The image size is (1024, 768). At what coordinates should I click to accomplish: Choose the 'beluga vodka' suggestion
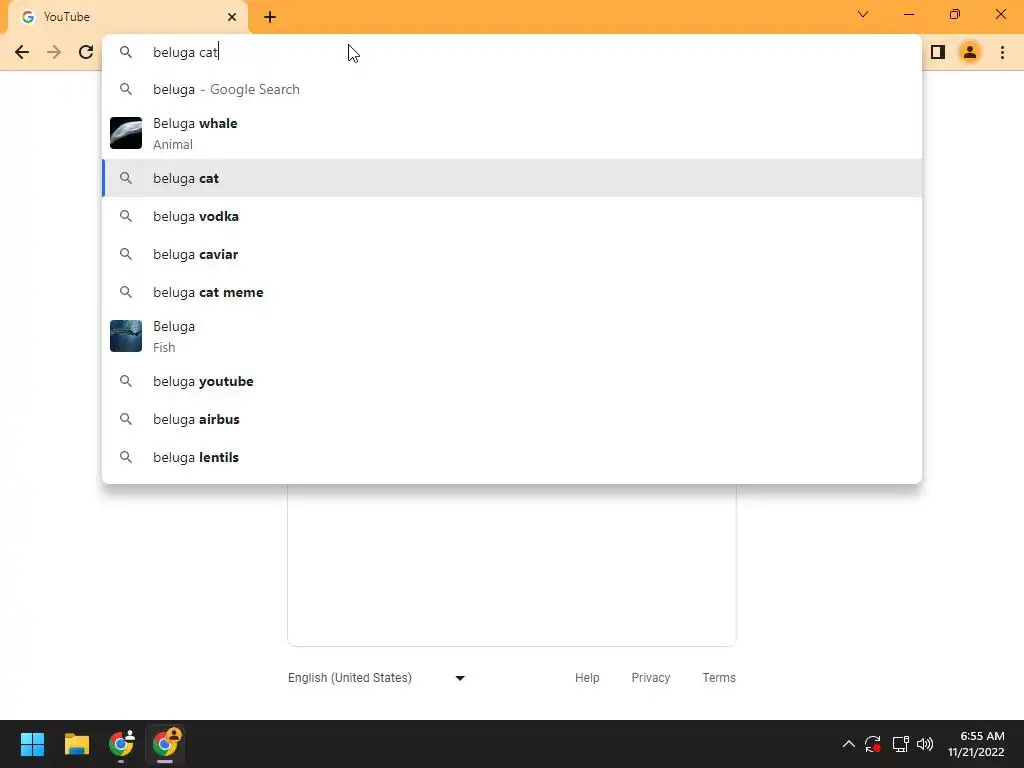coord(512,216)
